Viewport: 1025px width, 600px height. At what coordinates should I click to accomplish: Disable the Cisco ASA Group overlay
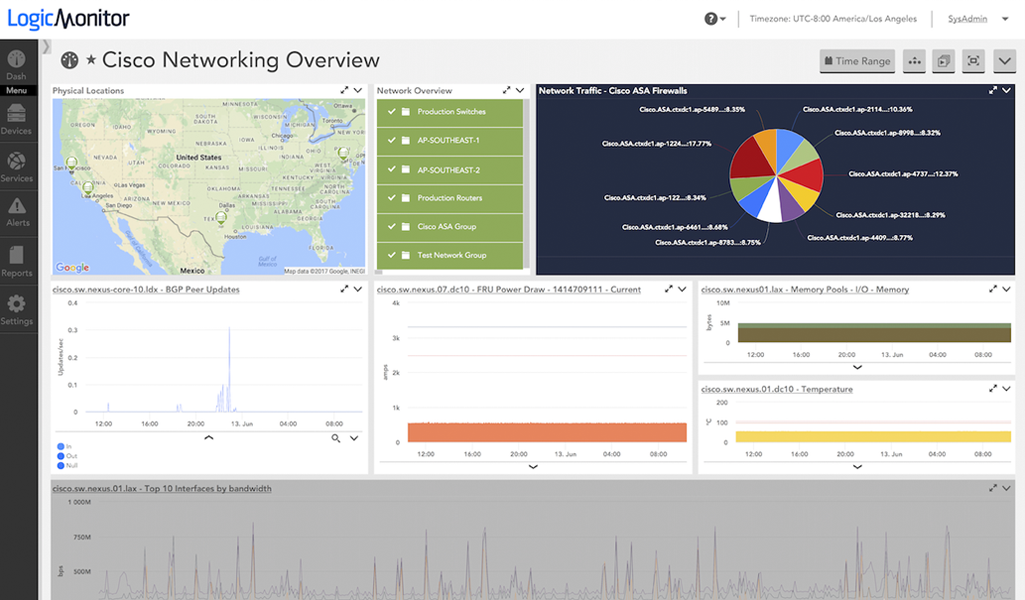[x=392, y=228]
